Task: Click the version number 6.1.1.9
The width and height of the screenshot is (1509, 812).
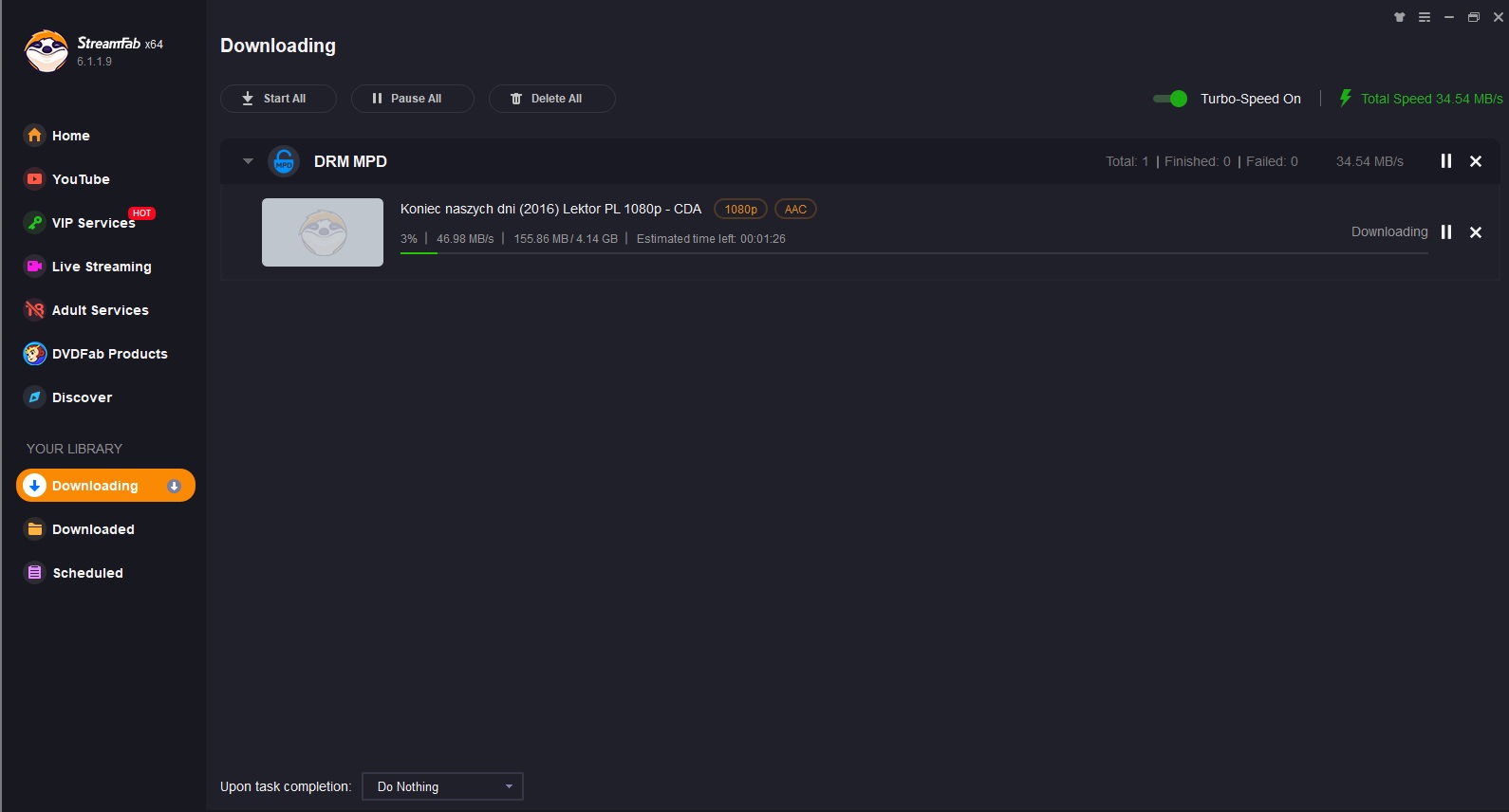Action: (95, 62)
